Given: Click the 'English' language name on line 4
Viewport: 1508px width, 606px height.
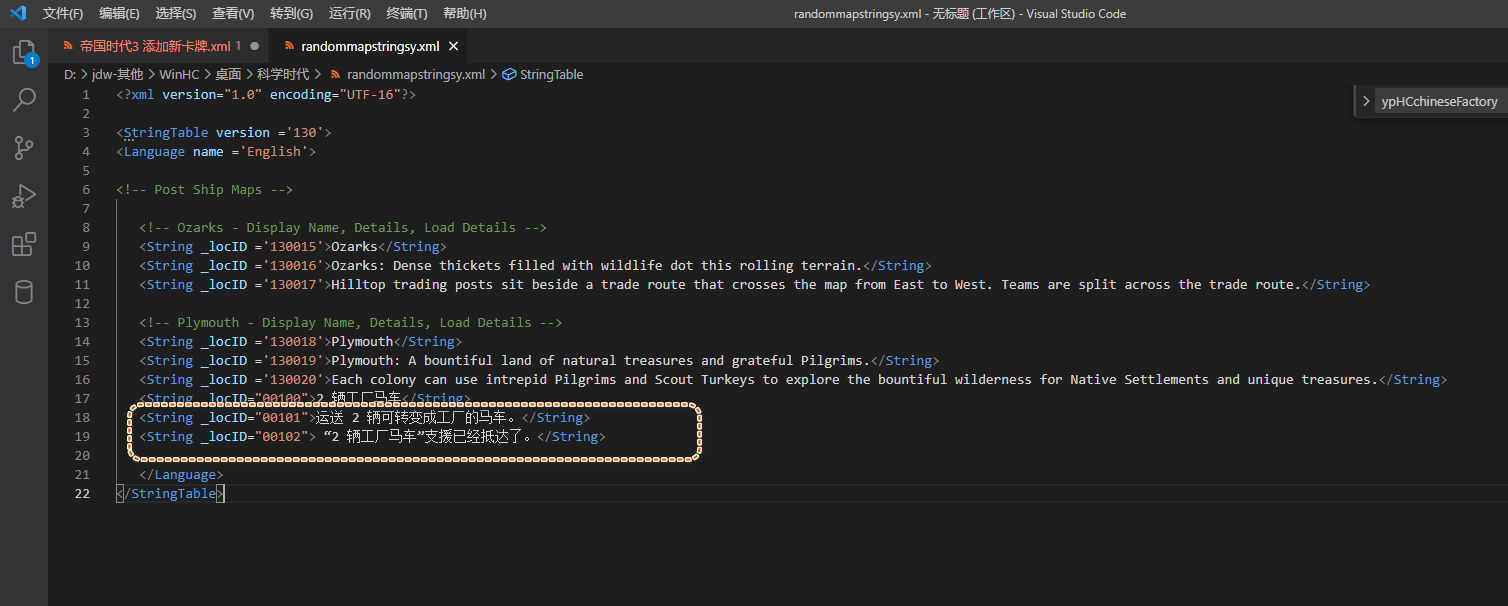Looking at the screenshot, I should (274, 151).
